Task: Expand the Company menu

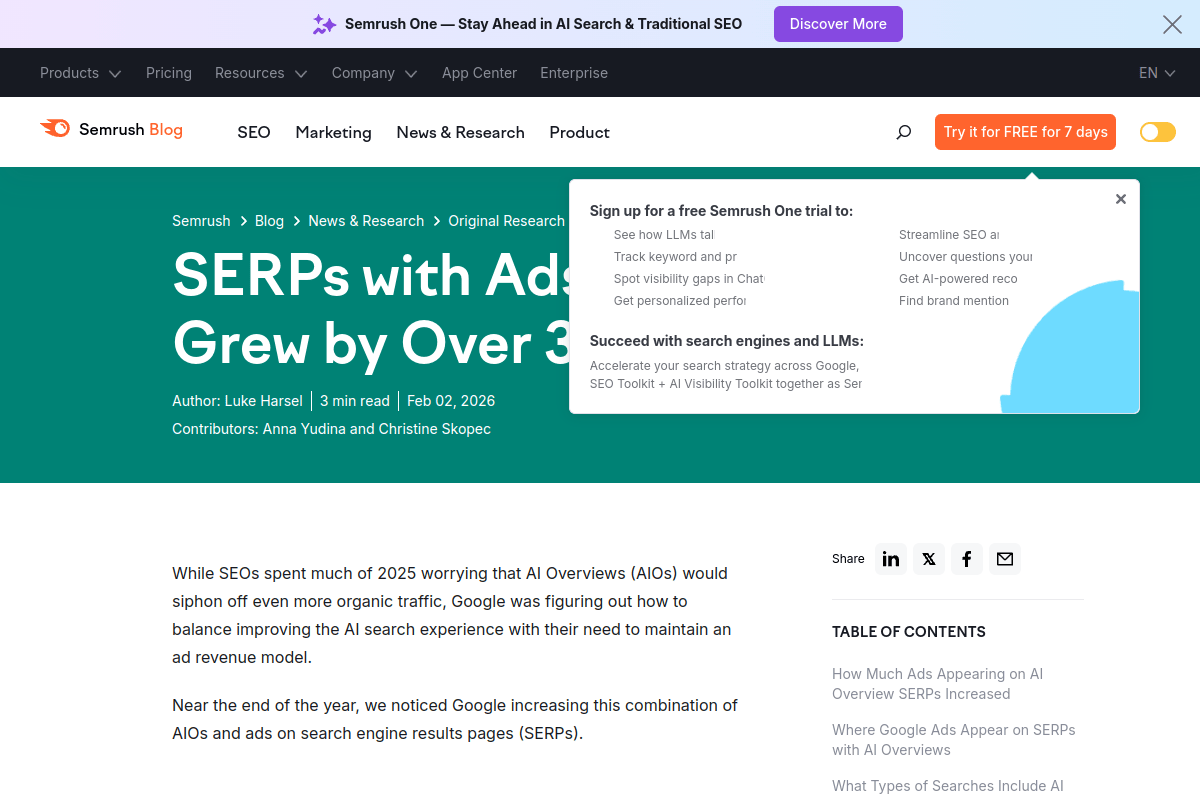Action: (x=374, y=72)
